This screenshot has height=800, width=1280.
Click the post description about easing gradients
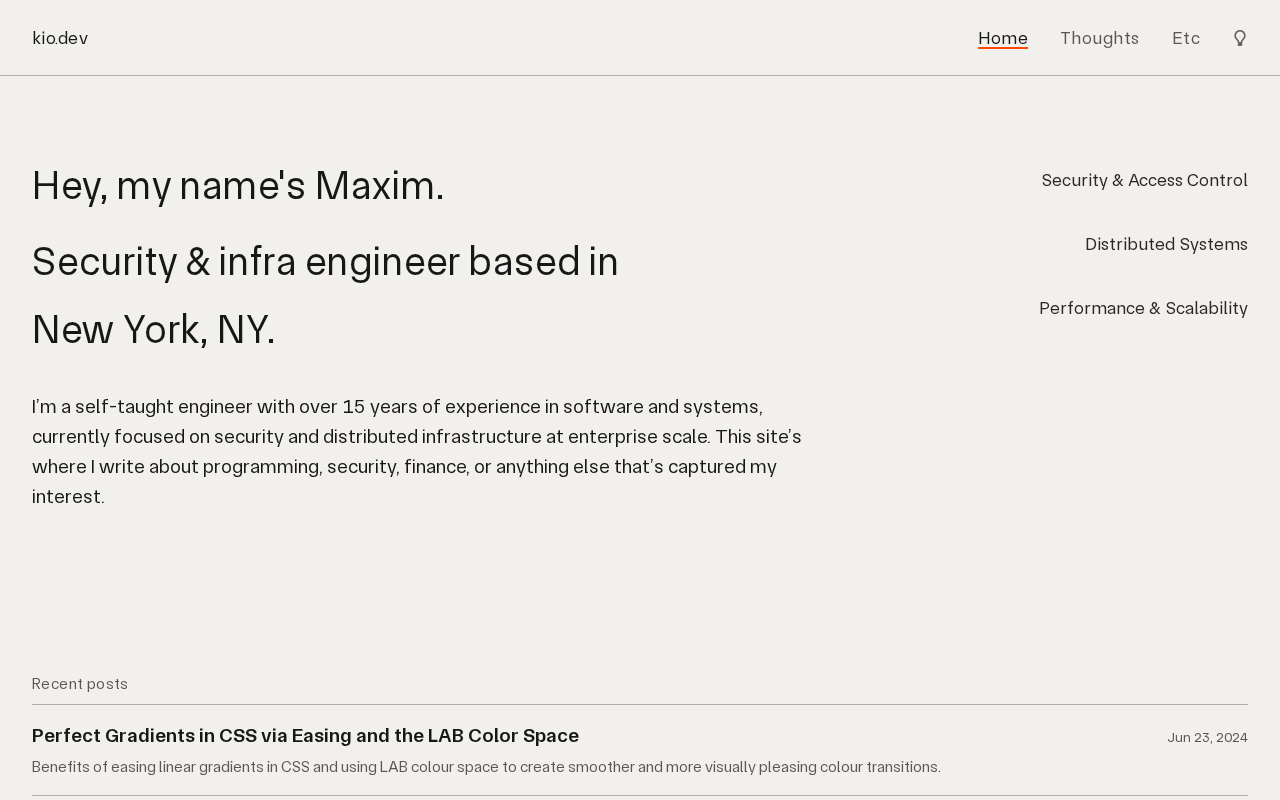[x=486, y=767]
